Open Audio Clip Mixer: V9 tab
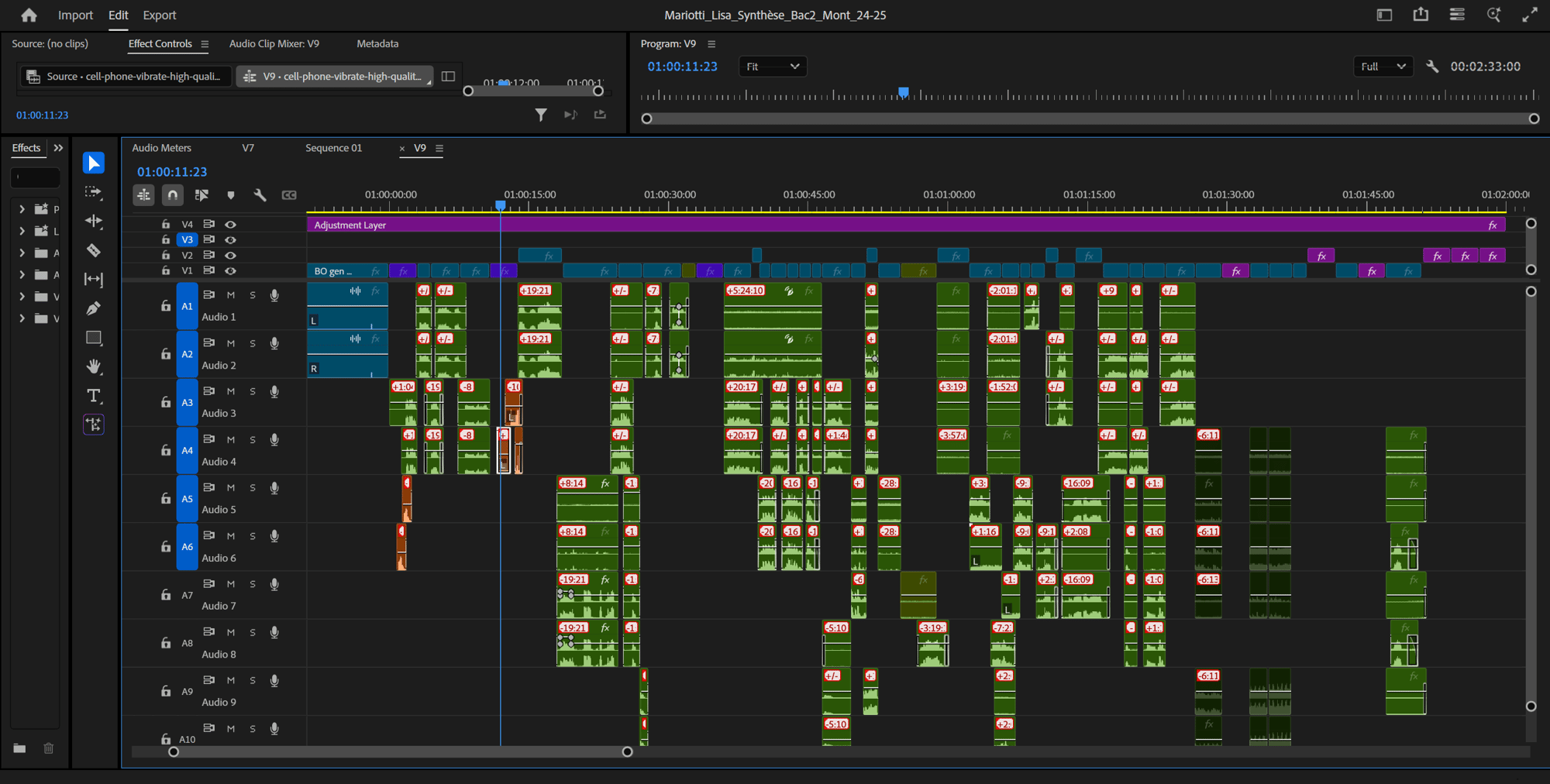Screen dimensions: 1550x784 click(x=274, y=44)
